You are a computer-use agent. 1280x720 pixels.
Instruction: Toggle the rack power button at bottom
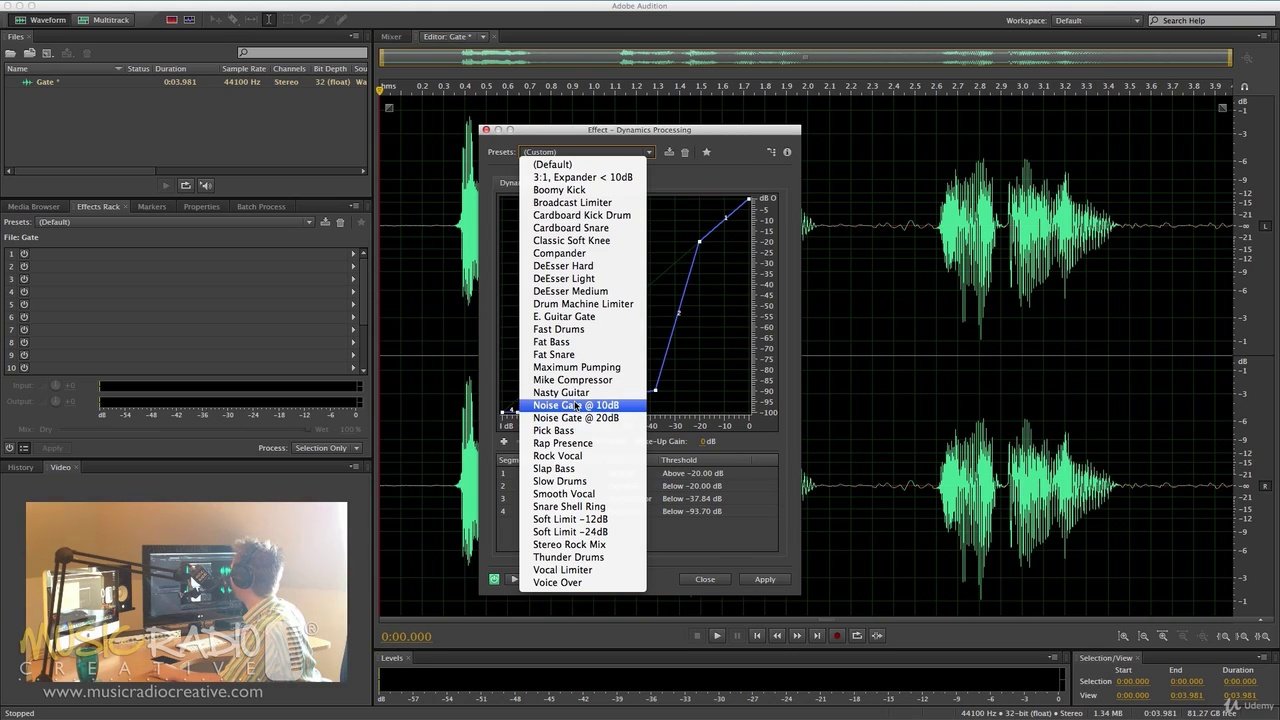[9, 448]
